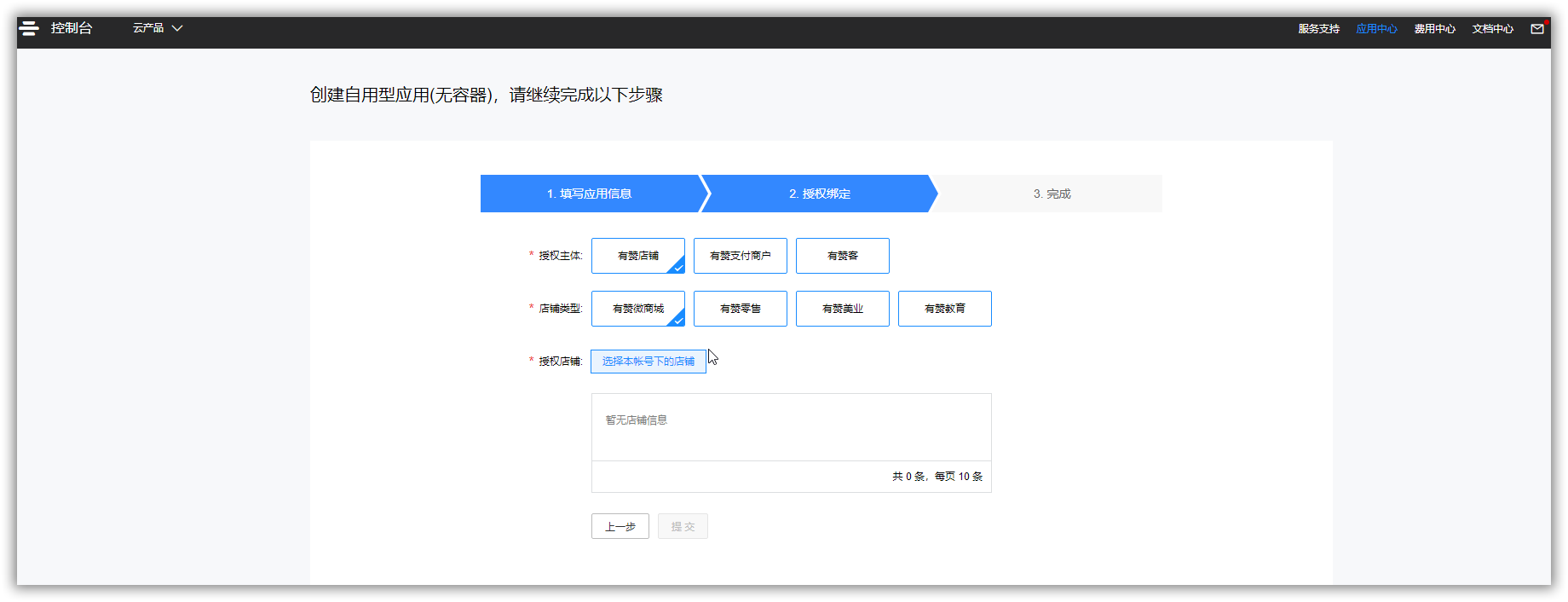
Task: Click the 授权店铺 label
Action: pos(560,362)
